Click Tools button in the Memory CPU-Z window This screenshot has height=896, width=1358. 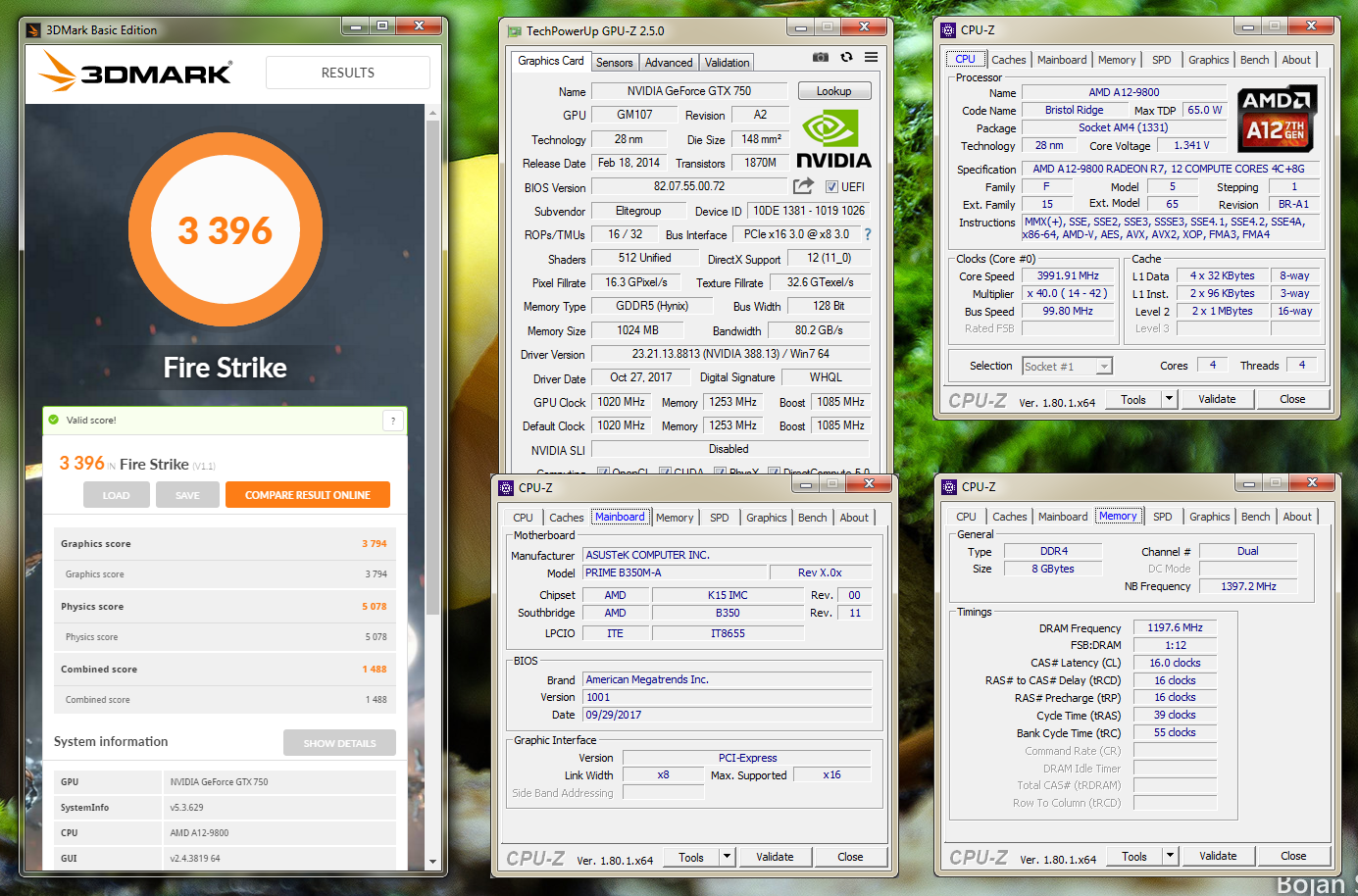coord(1134,856)
